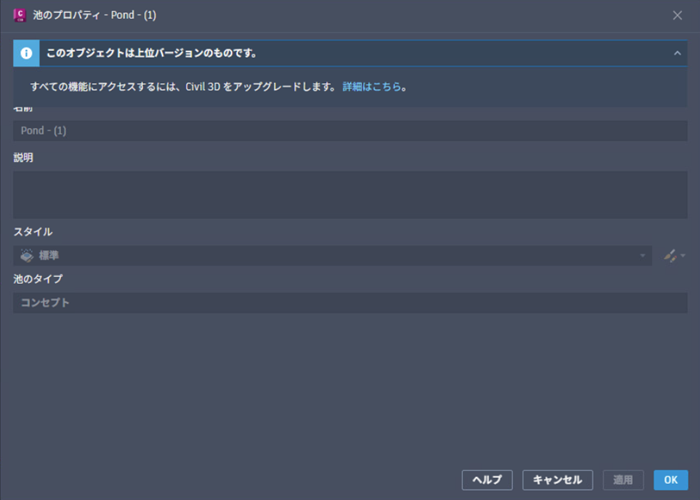Click the style layer icon beside 標準
Screen dimensions: 700x500
[27, 256]
